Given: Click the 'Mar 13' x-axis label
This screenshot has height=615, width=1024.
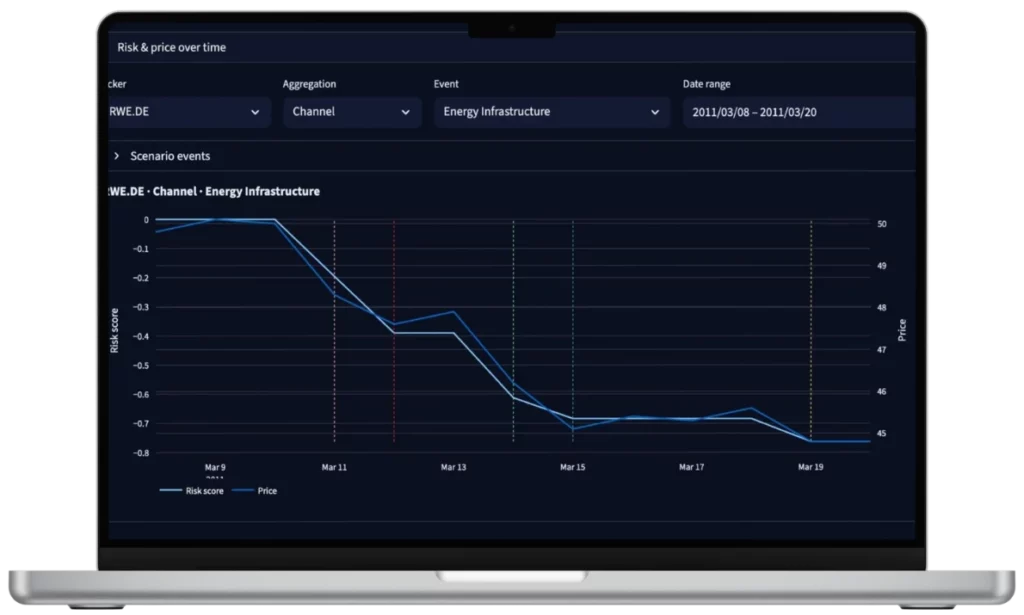Looking at the screenshot, I should click(x=453, y=467).
